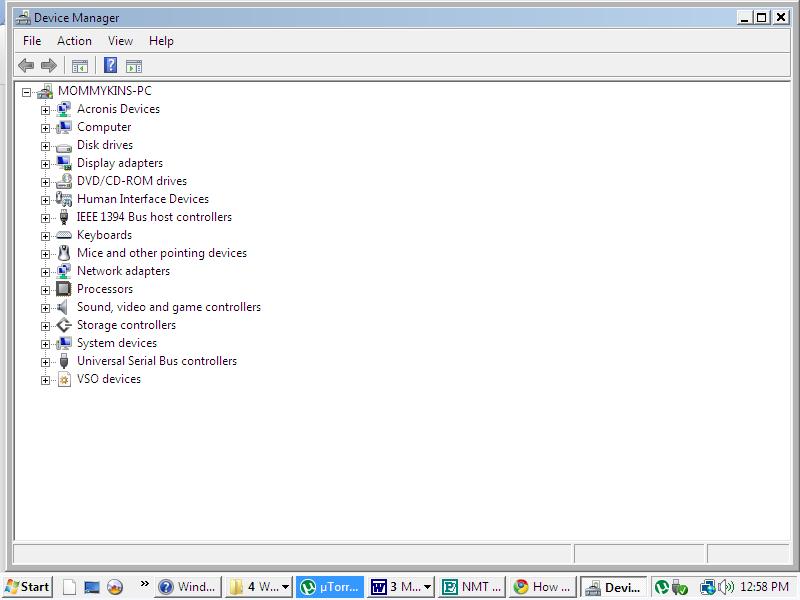Expand the Universal Serial Bus controllers node
Viewport: 800px width, 600px height.
coord(45,362)
